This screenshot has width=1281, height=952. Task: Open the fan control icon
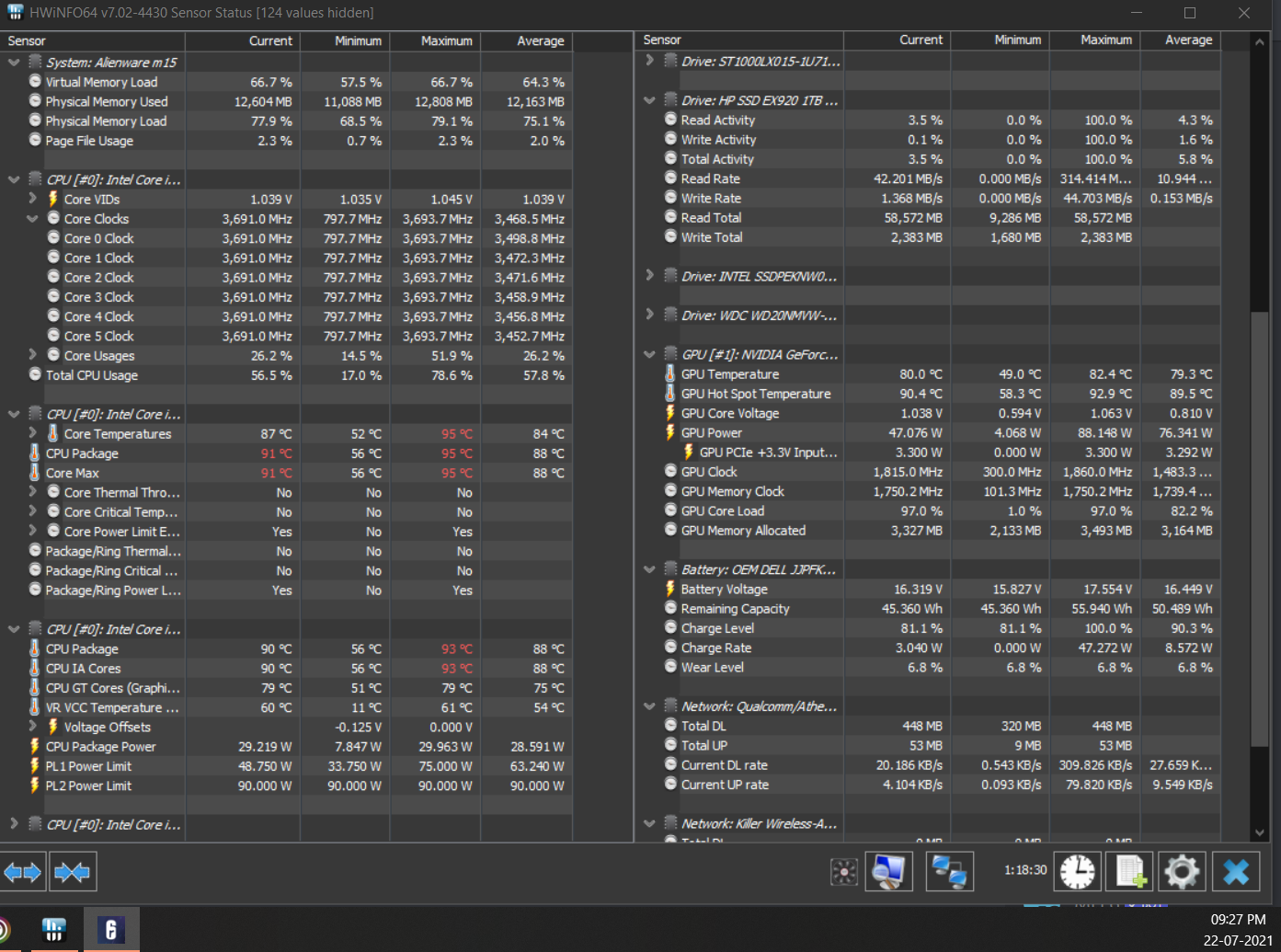[843, 871]
